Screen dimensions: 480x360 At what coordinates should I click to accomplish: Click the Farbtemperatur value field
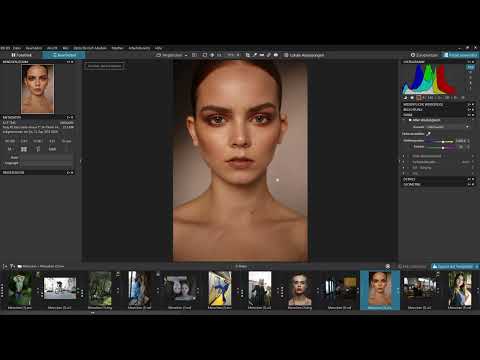460,141
